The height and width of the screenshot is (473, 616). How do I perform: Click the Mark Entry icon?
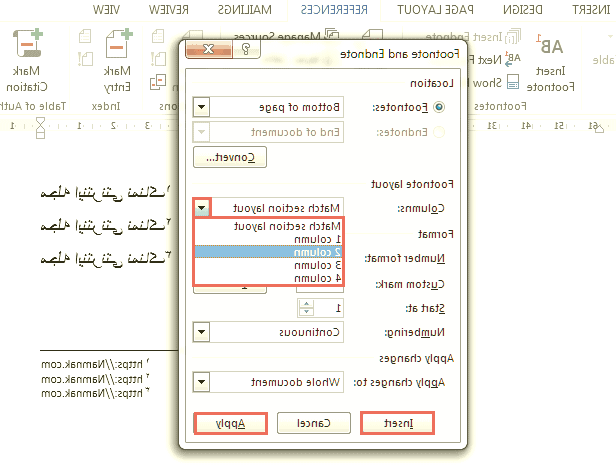coord(119,44)
